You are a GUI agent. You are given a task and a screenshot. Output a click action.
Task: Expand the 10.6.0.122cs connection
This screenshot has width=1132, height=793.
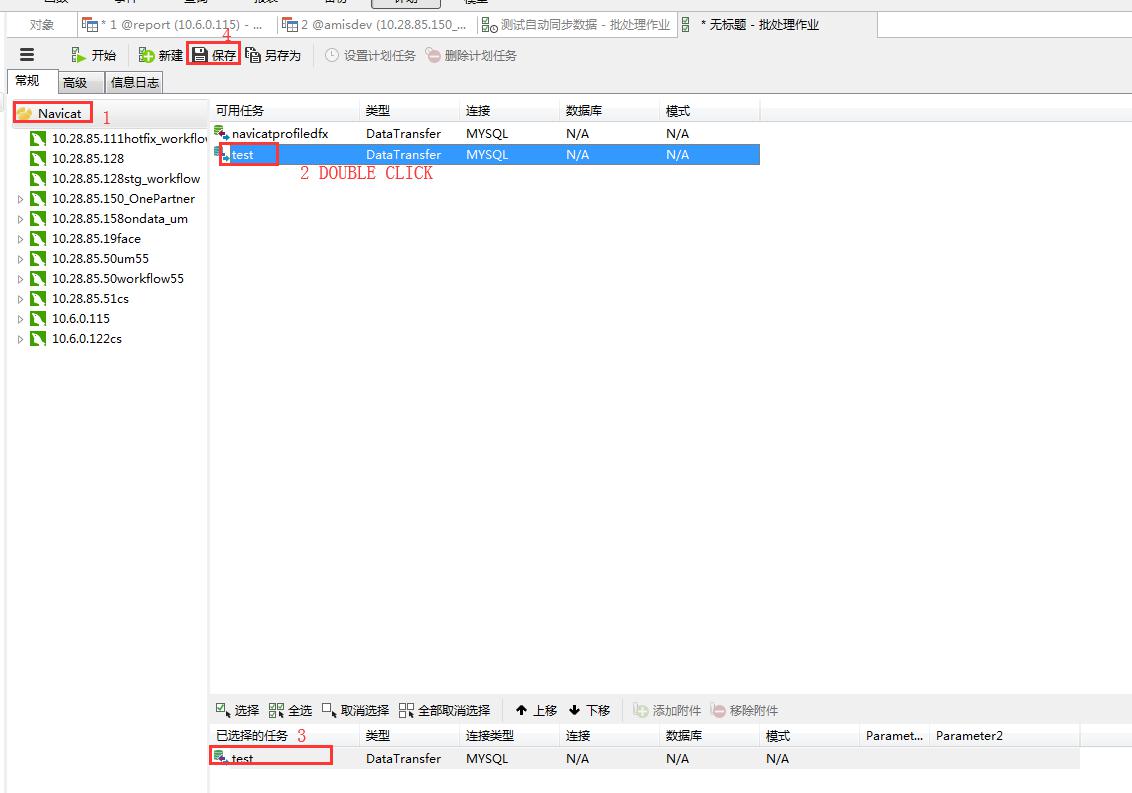(20, 339)
